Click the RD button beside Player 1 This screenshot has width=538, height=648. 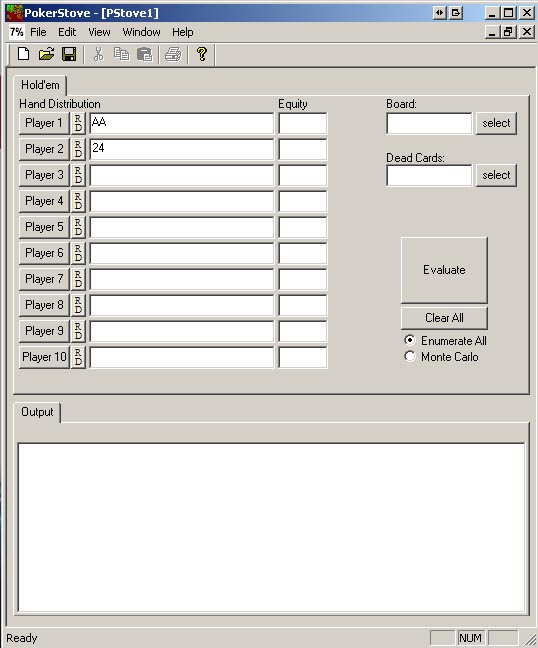[x=78, y=123]
